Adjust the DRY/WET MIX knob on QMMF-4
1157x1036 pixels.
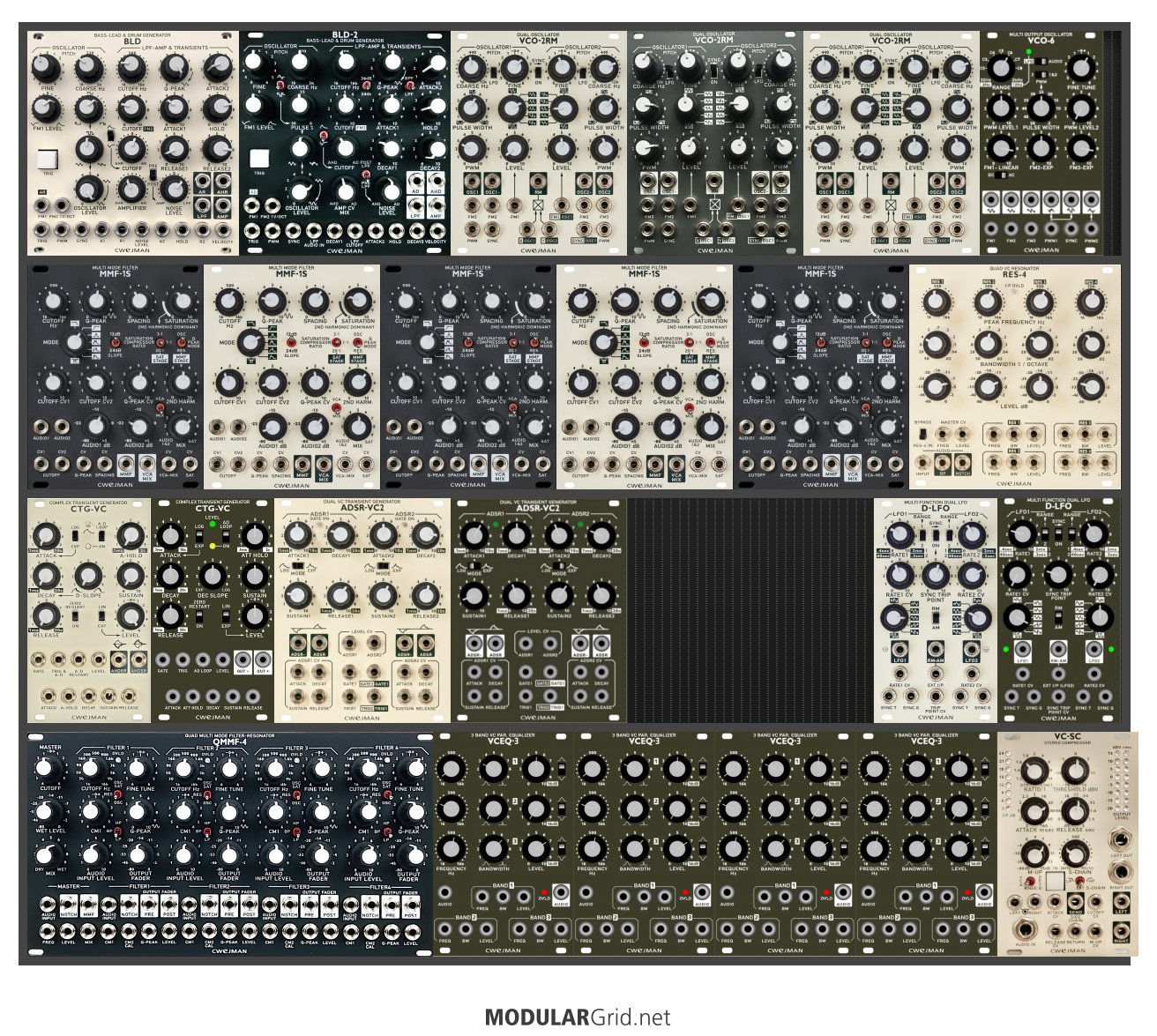pyautogui.click(x=50, y=853)
